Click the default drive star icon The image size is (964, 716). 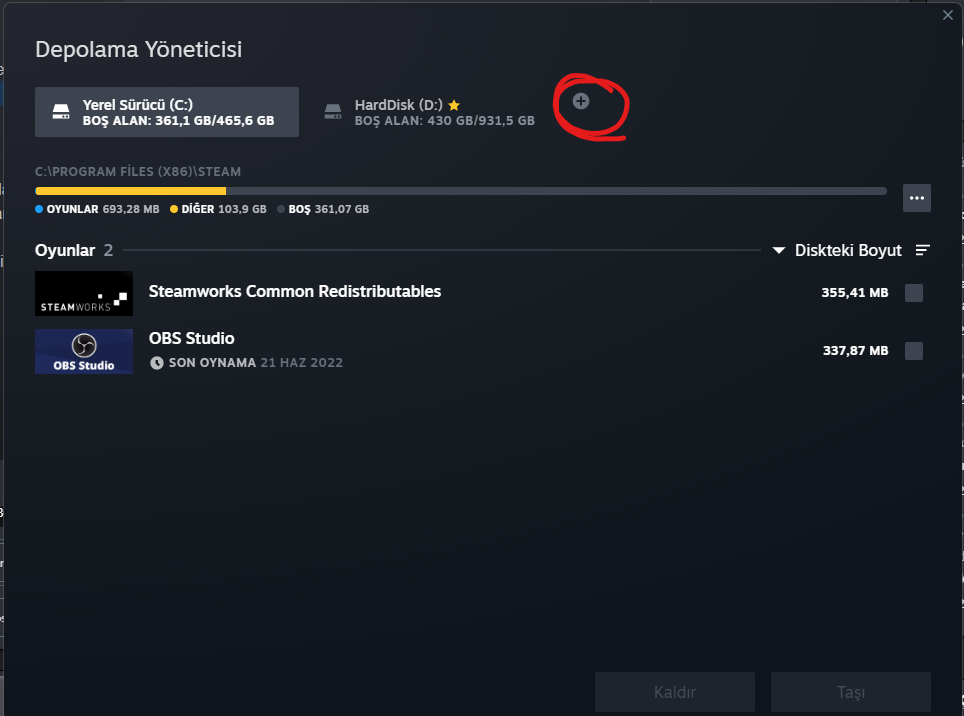coord(454,105)
